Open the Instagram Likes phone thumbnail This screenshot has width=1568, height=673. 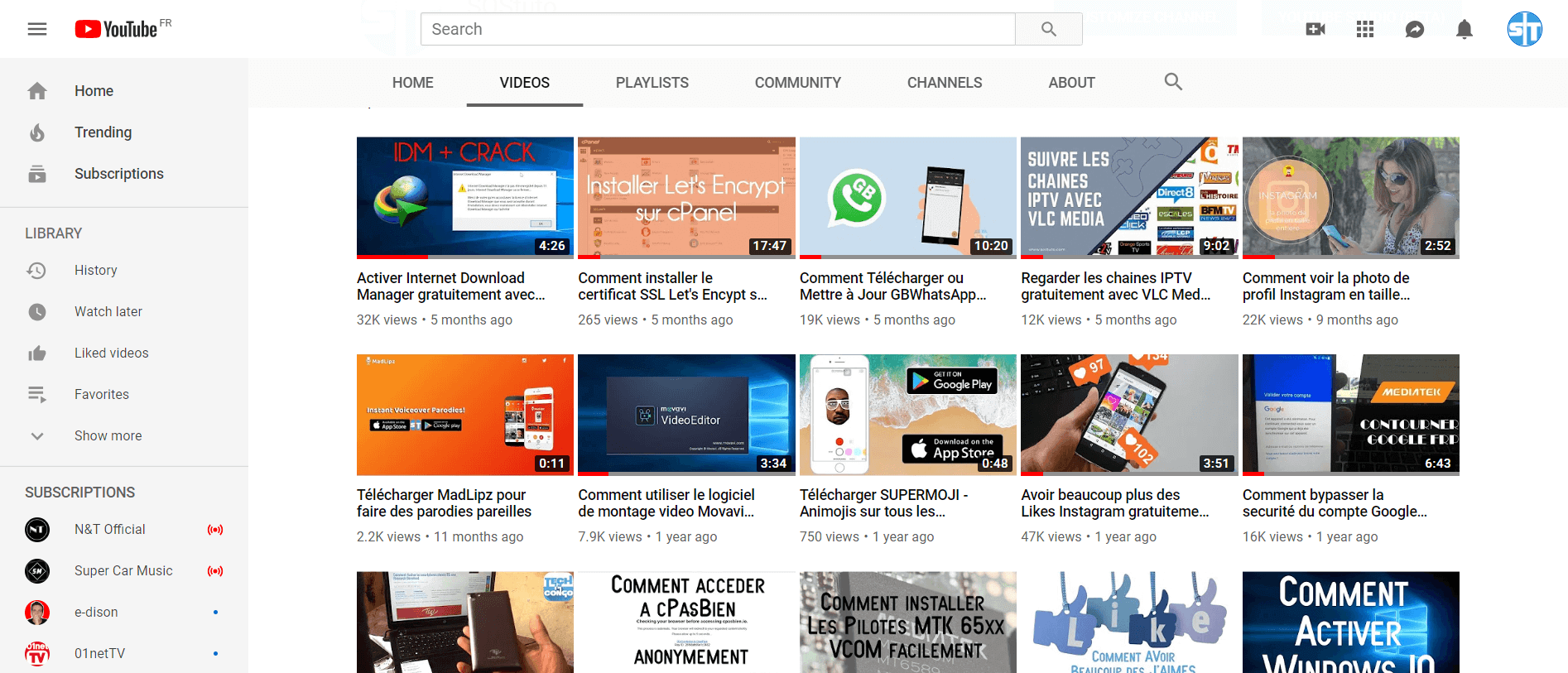[1129, 416]
